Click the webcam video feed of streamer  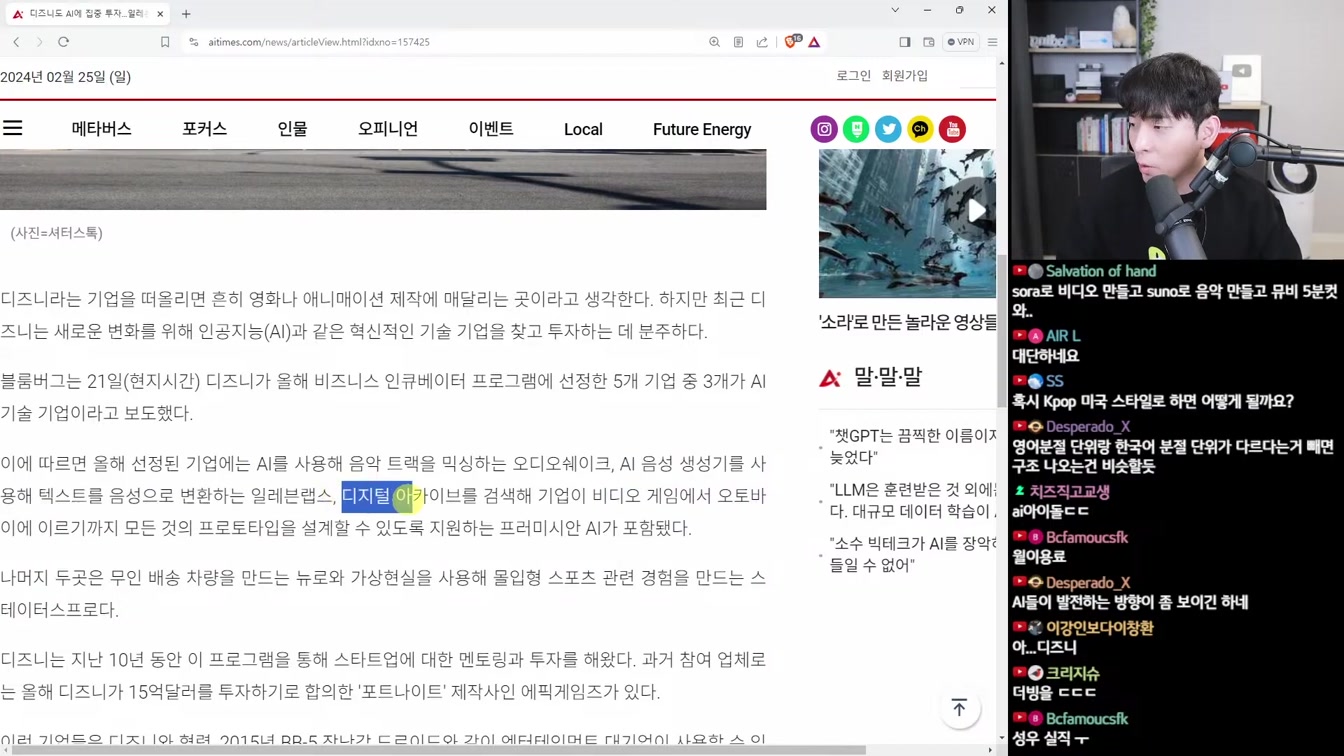[1176, 130]
